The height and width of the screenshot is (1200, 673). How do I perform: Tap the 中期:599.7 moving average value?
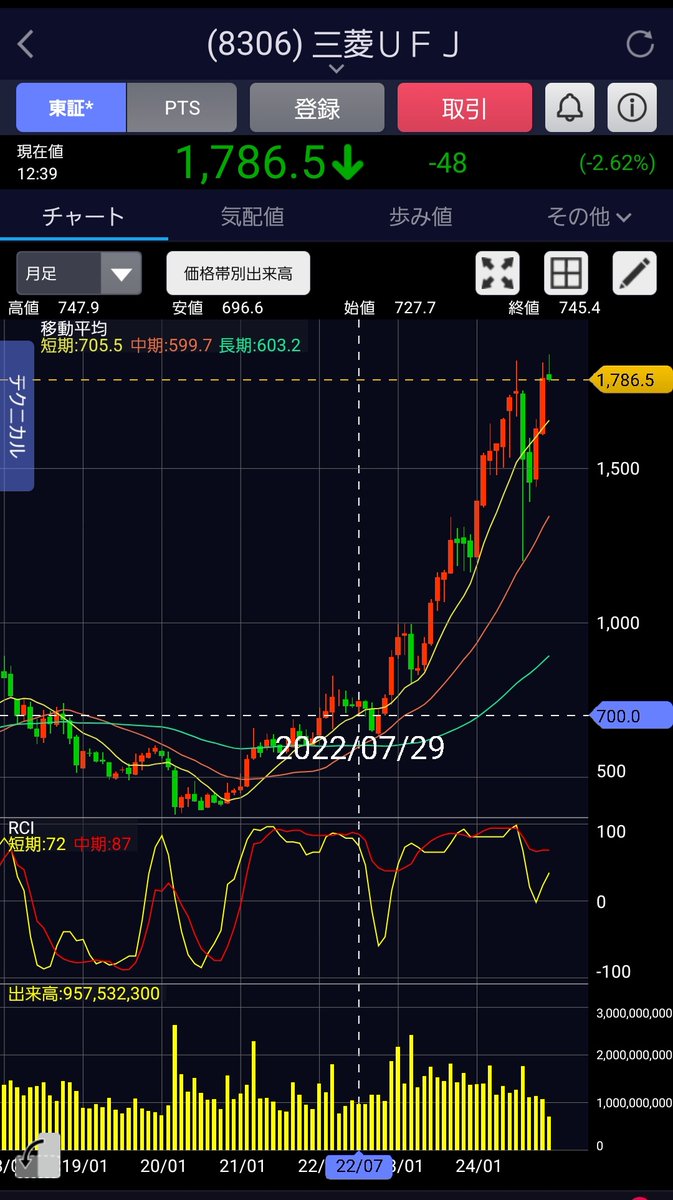[171, 345]
